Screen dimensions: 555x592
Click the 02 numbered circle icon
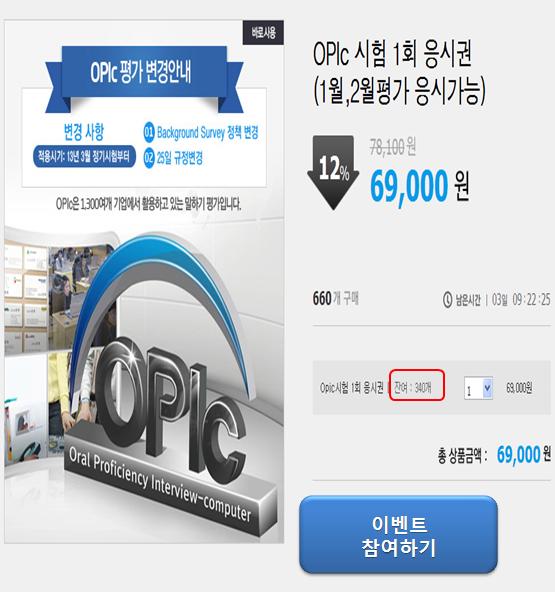(x=149, y=158)
